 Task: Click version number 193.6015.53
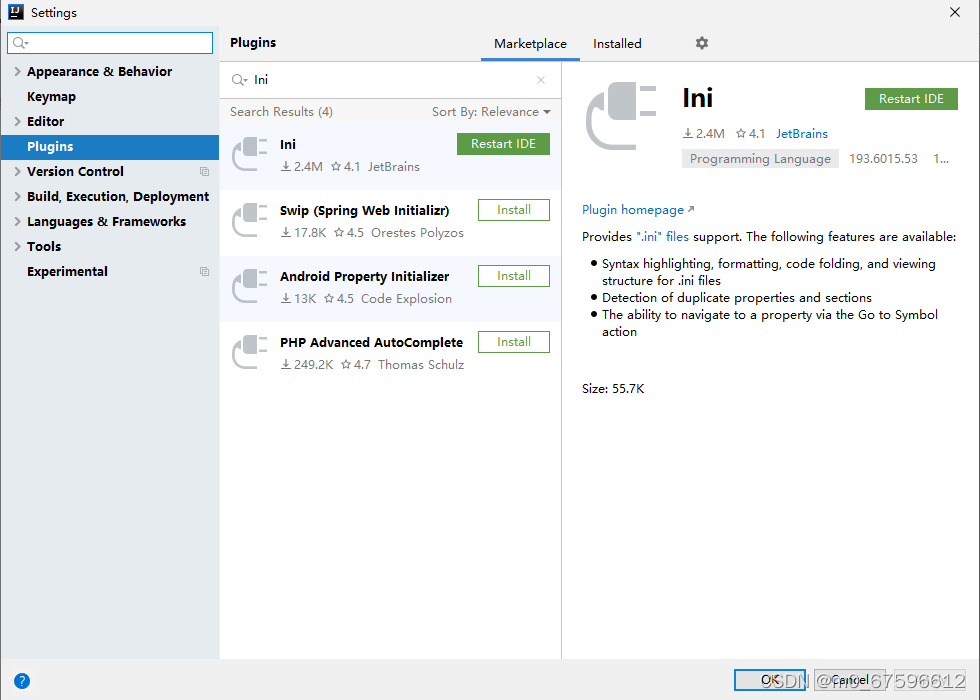tap(883, 159)
